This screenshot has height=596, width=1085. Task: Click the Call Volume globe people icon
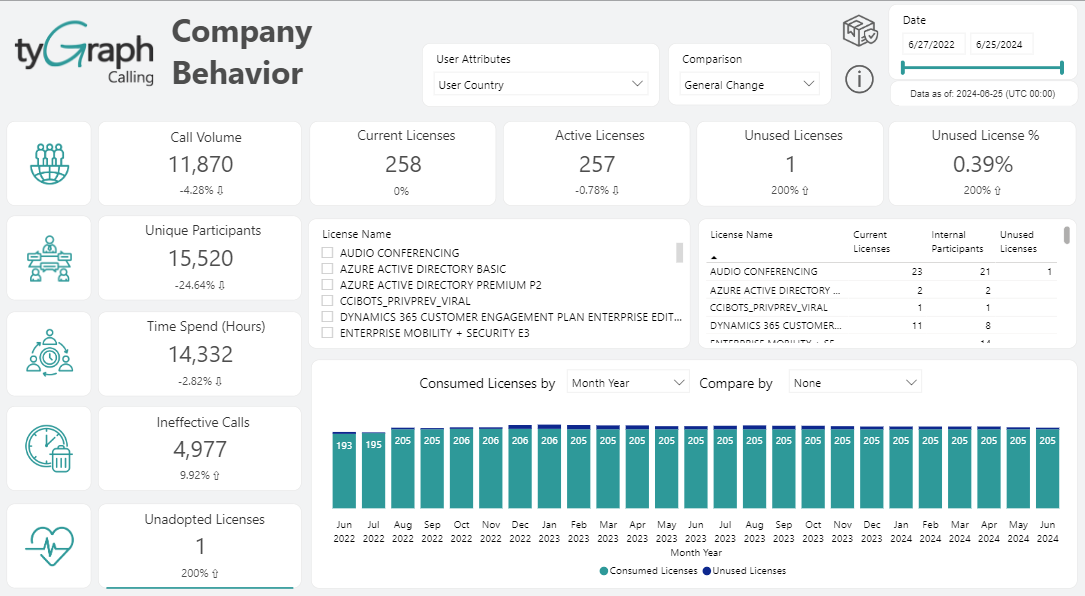[49, 163]
